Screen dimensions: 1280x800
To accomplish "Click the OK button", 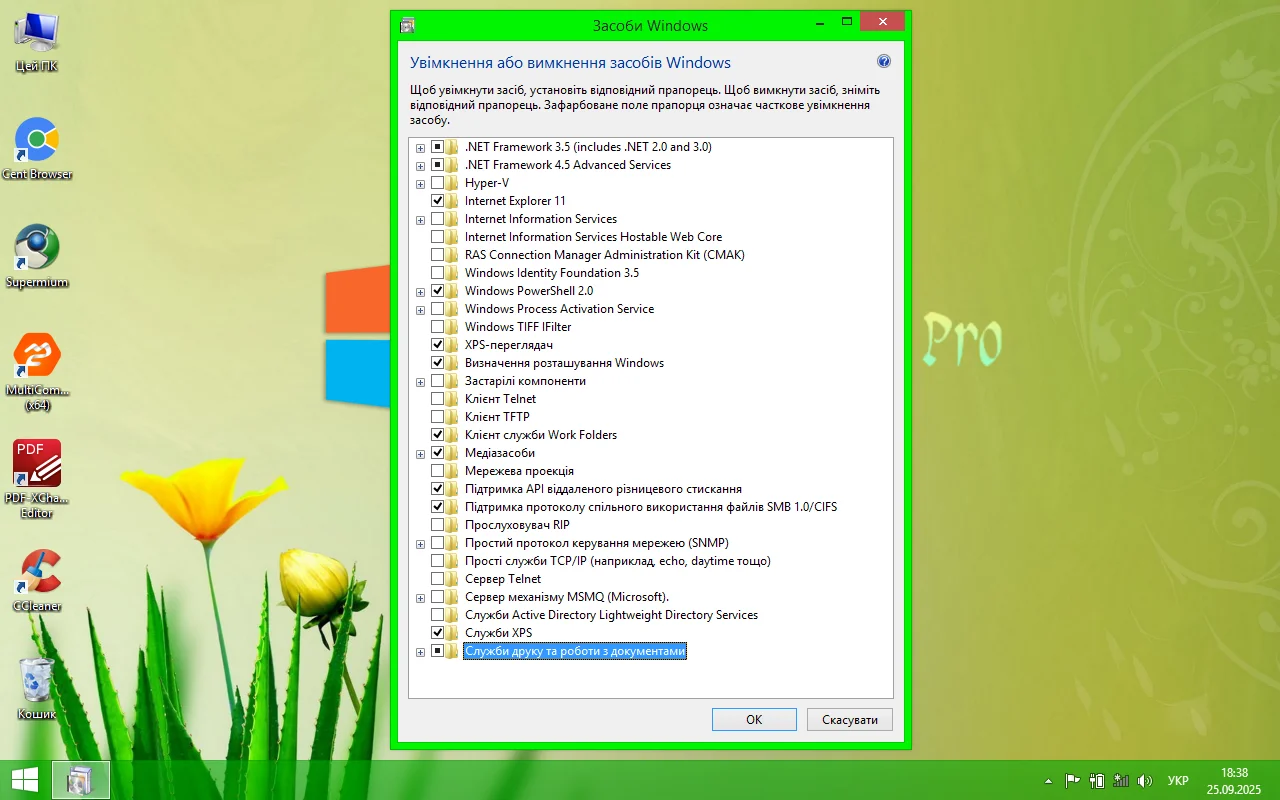I will (x=754, y=720).
